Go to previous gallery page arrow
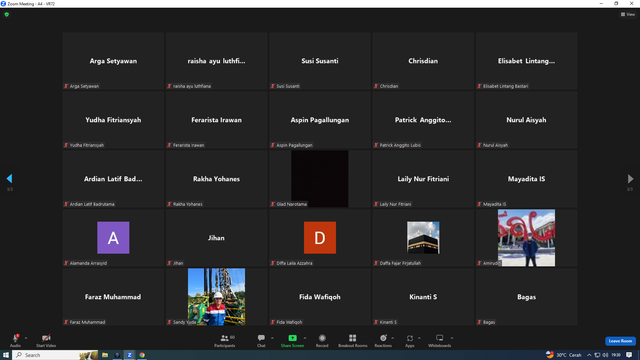The image size is (640, 360). pos(9,178)
